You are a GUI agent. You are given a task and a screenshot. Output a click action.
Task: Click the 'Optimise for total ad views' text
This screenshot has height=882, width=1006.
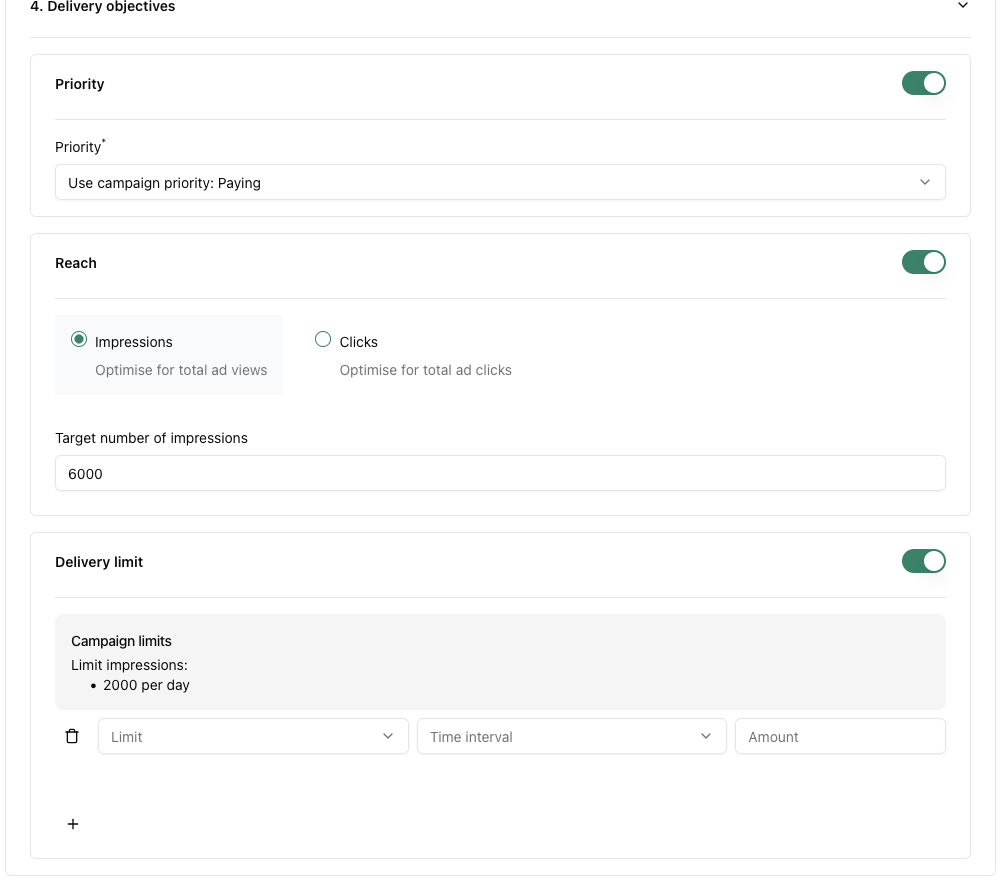(181, 370)
